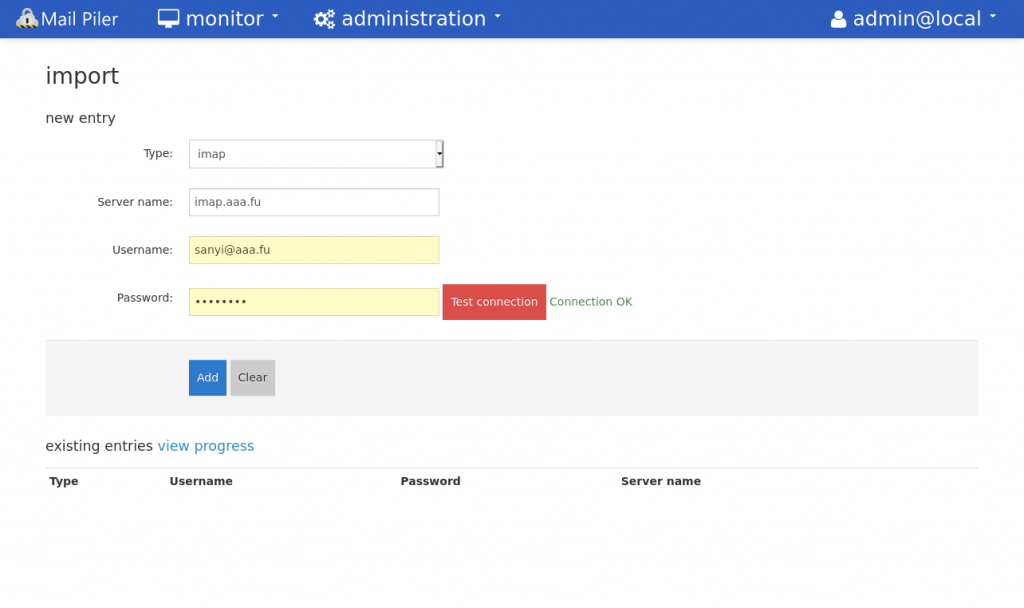Click the Server name field label
Image resolution: width=1024 pixels, height=608 pixels.
pos(135,202)
